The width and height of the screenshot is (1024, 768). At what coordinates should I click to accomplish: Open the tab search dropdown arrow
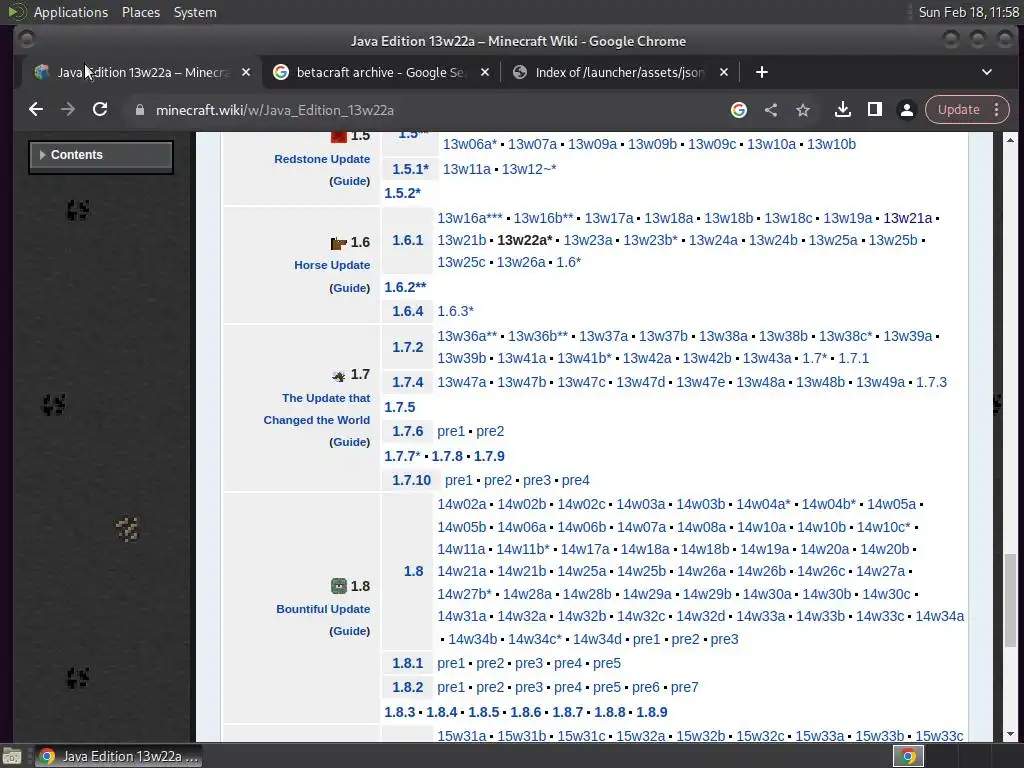point(987,72)
